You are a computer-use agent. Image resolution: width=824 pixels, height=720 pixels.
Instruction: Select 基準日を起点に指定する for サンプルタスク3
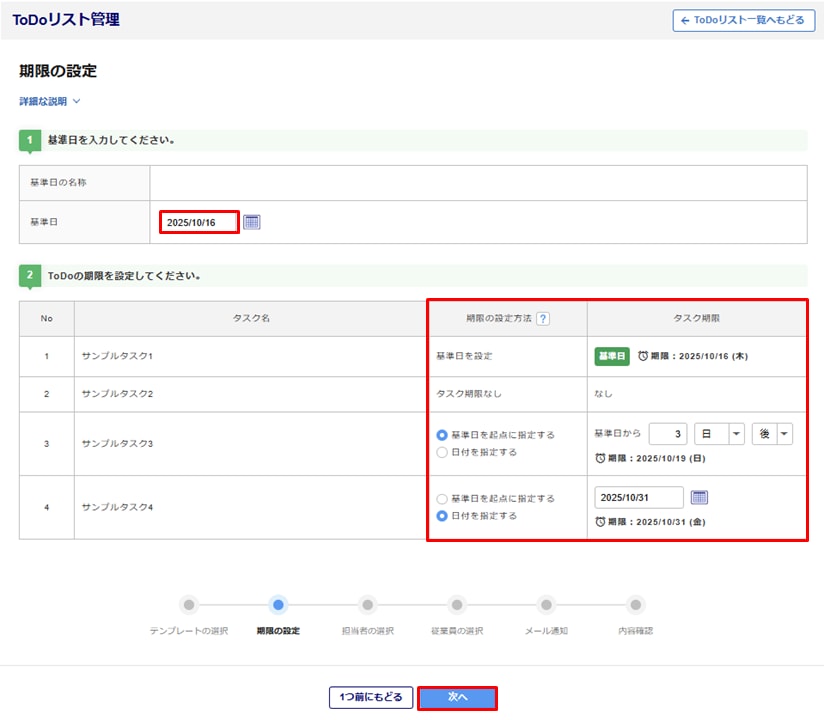(442, 435)
